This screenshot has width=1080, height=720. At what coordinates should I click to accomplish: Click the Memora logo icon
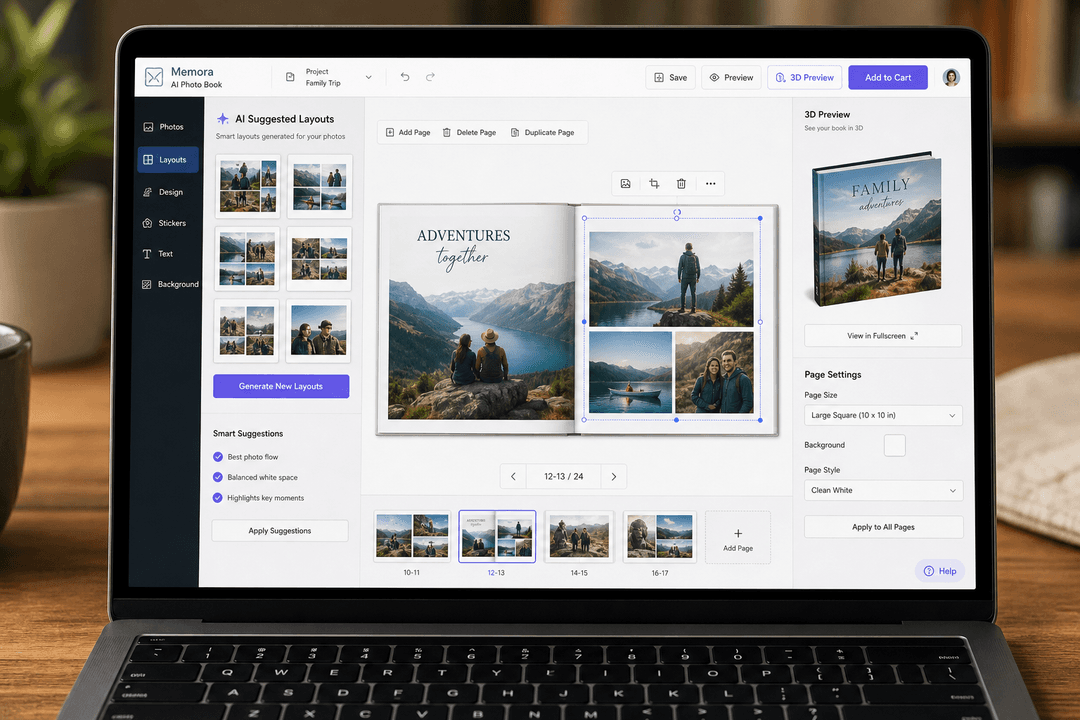pos(154,76)
